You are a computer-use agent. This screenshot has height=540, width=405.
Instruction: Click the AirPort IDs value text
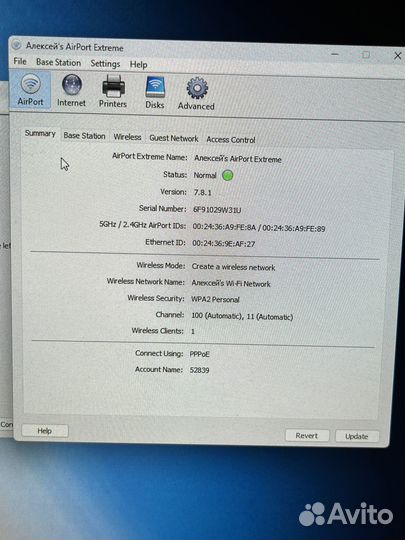pos(259,228)
